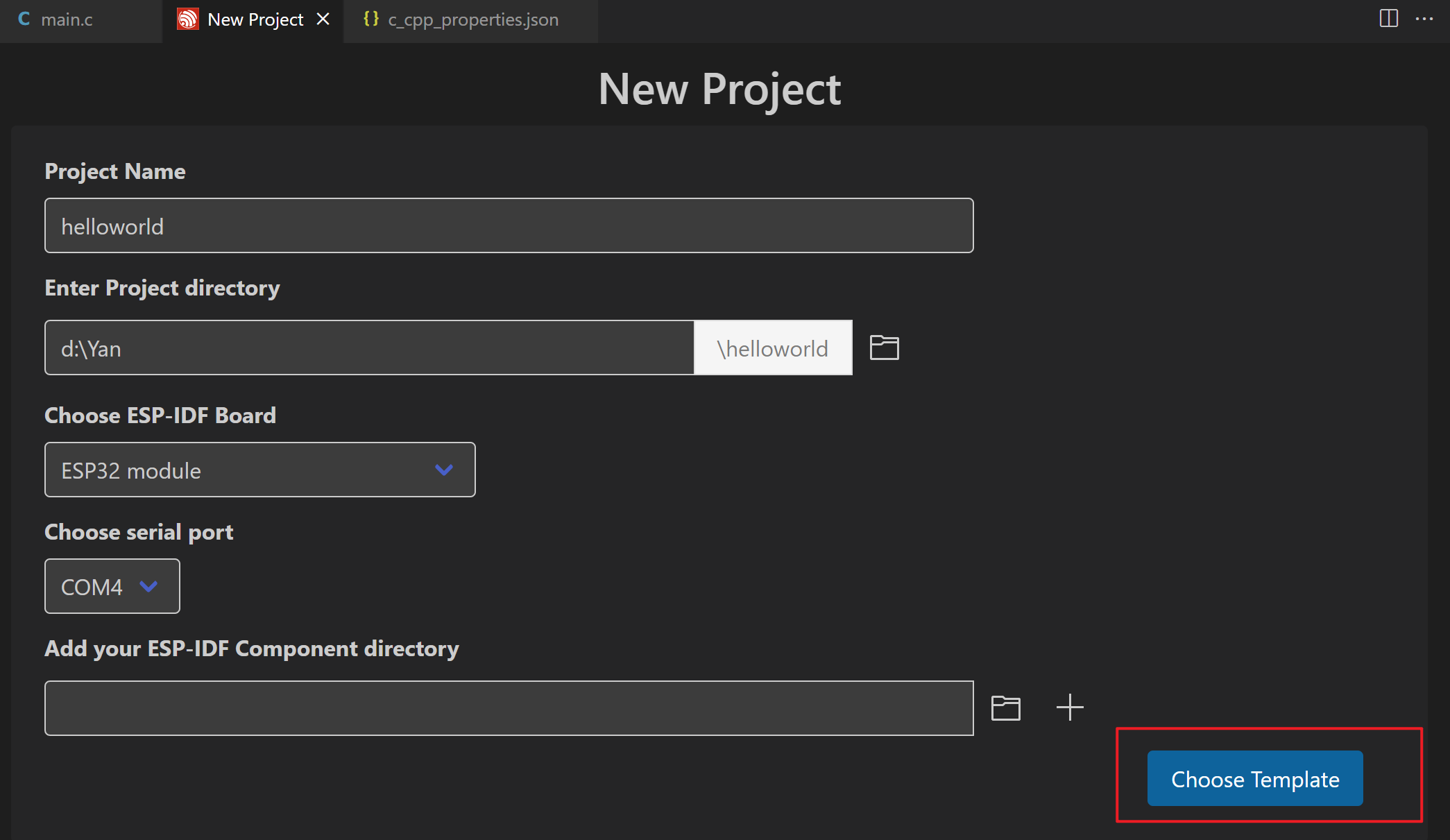Select the New Project tab title

pos(255,20)
